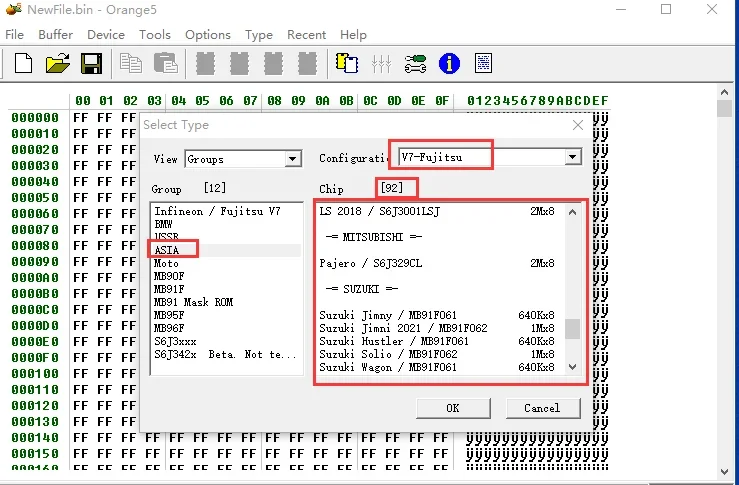
Task: Open the Options menu
Action: [x=208, y=35]
